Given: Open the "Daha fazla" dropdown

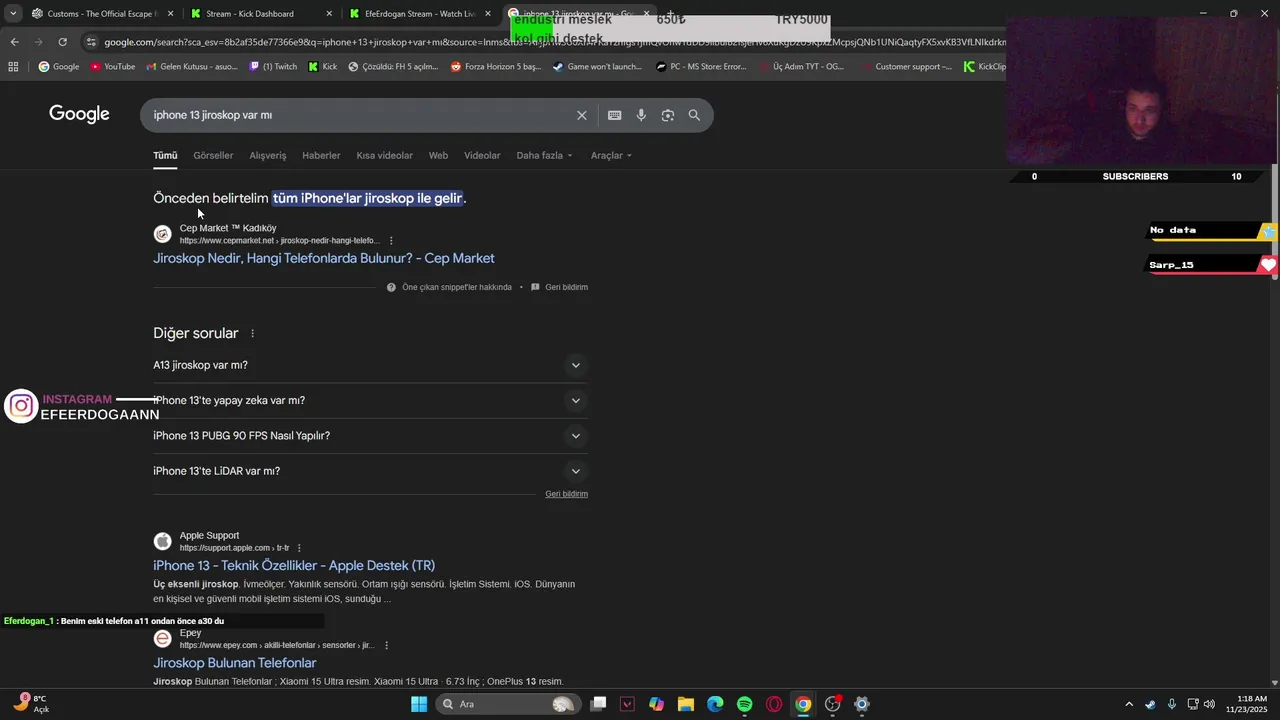Looking at the screenshot, I should 544,156.
